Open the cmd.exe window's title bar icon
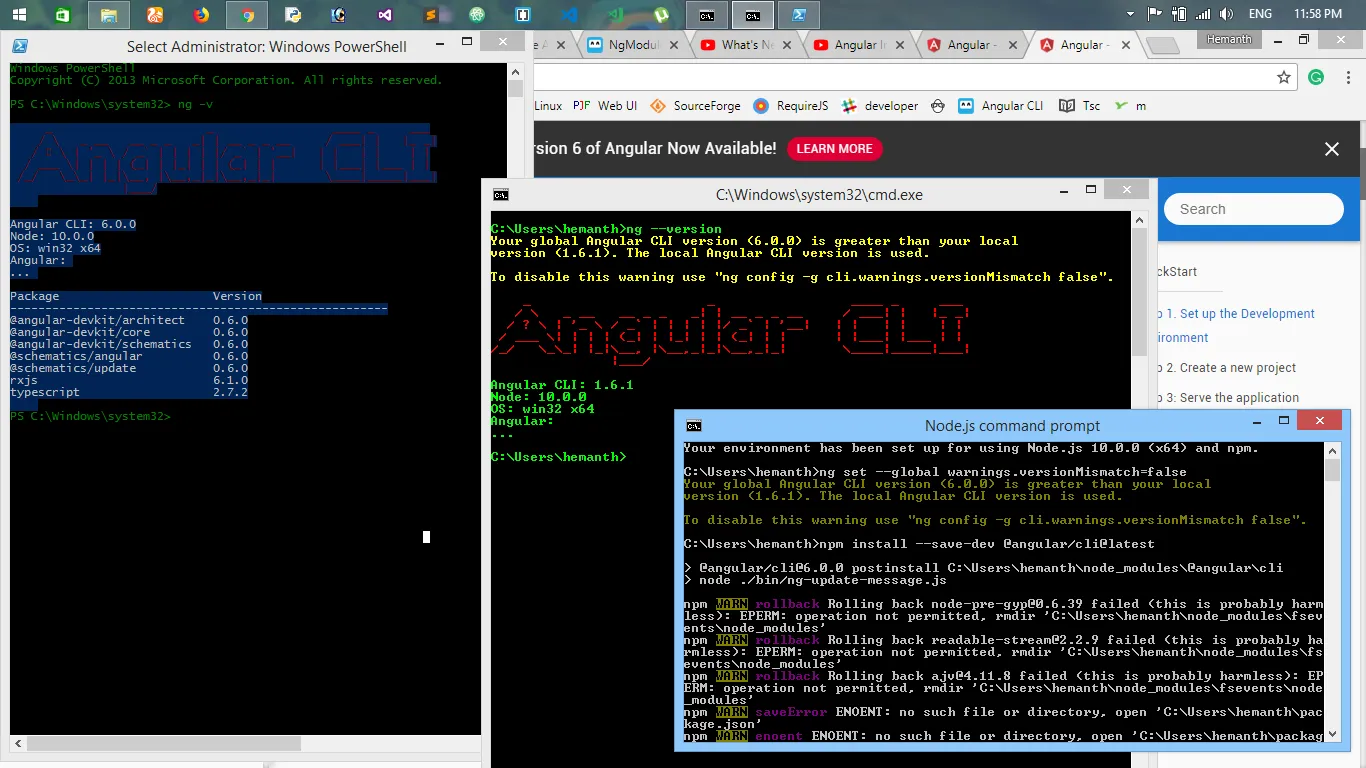The height and width of the screenshot is (768, 1366). (500, 195)
